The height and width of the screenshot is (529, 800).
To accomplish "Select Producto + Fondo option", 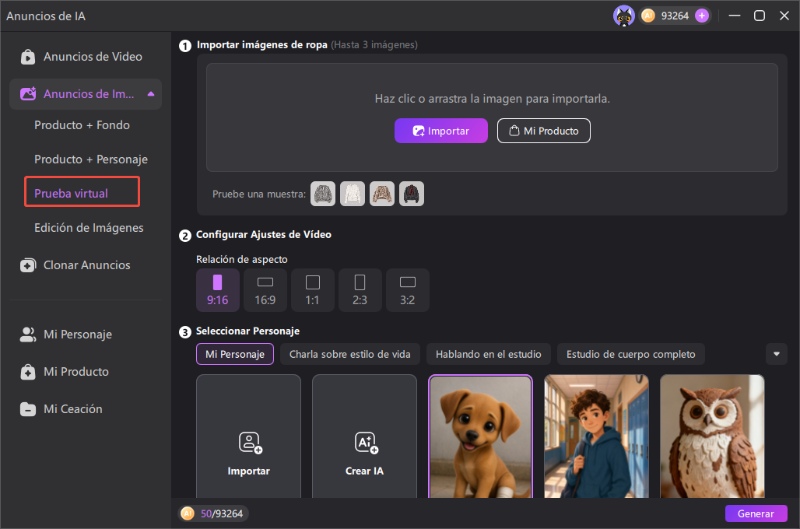I will pyautogui.click(x=82, y=125).
